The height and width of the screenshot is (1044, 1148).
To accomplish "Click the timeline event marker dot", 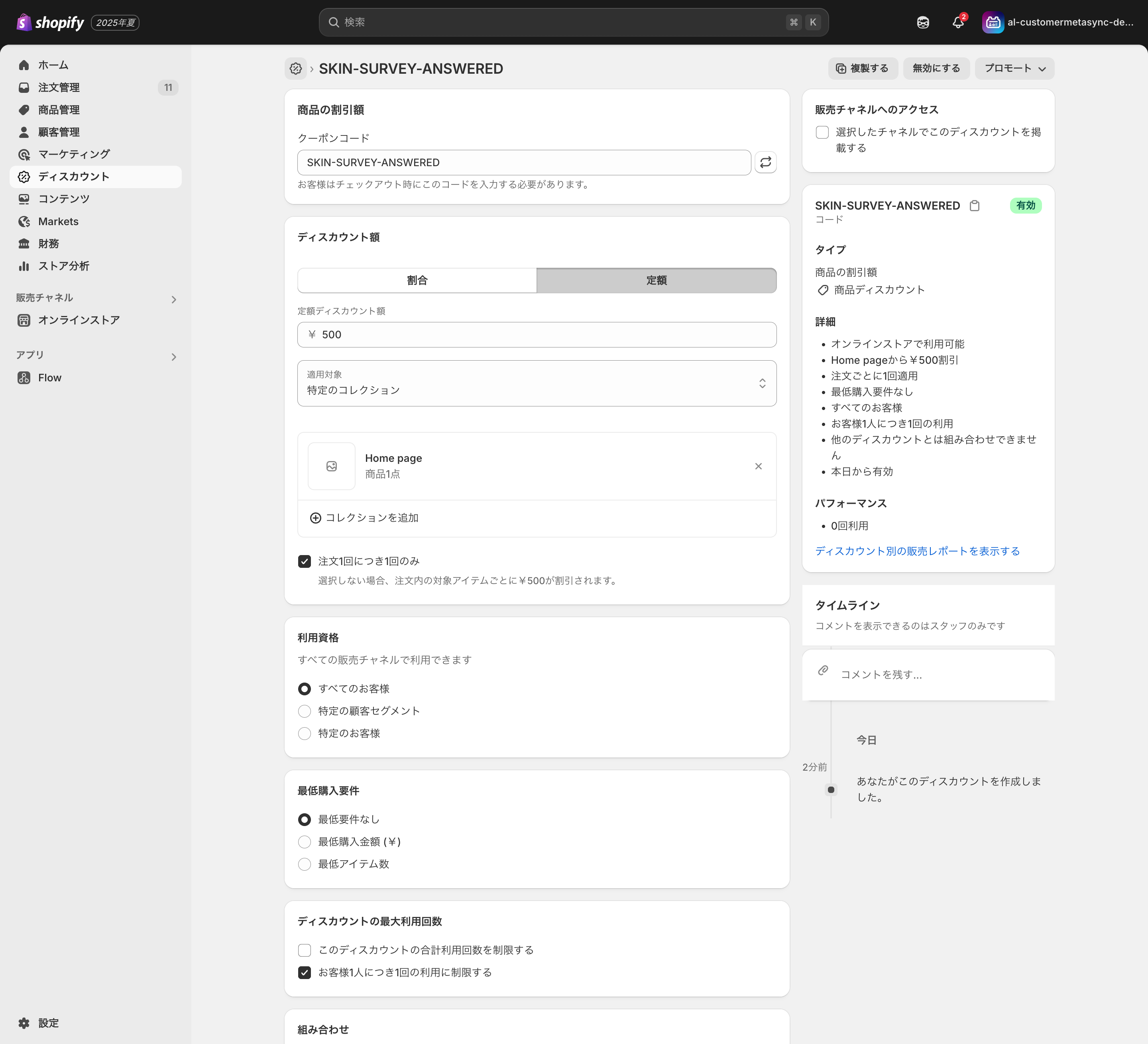I will point(831,789).
